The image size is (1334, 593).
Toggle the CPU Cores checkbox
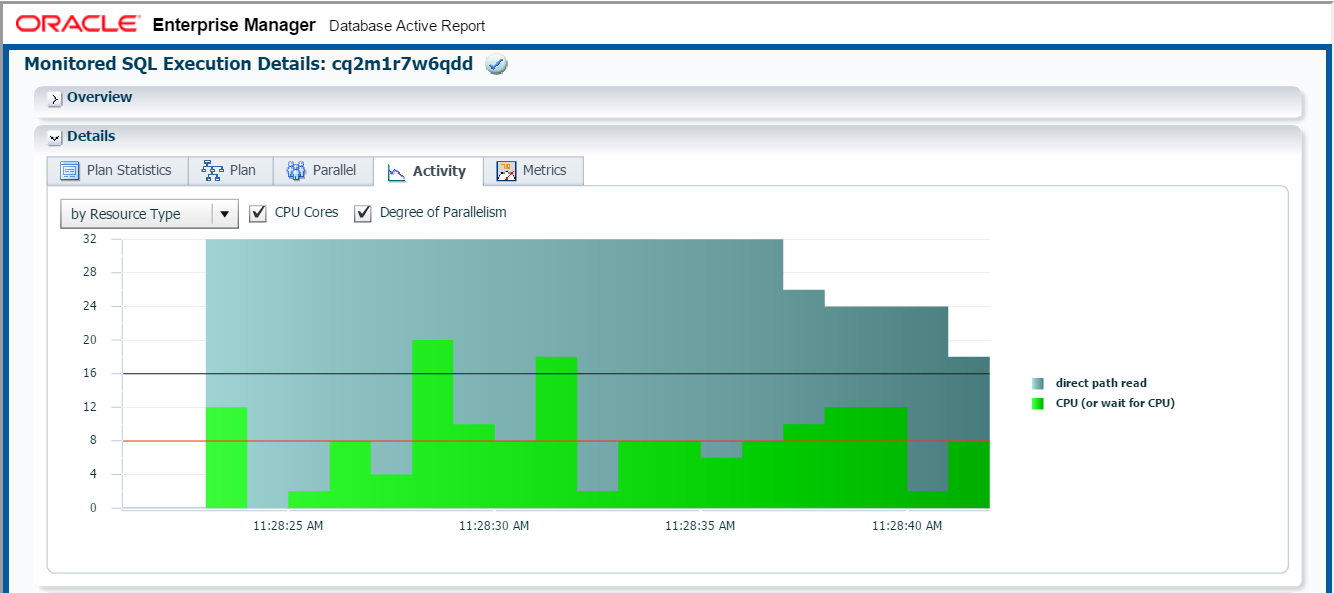point(258,213)
